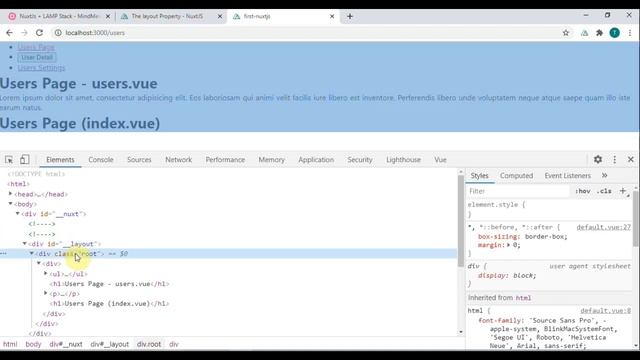
Task: Open default.vue:27 source link
Action: tap(603, 227)
